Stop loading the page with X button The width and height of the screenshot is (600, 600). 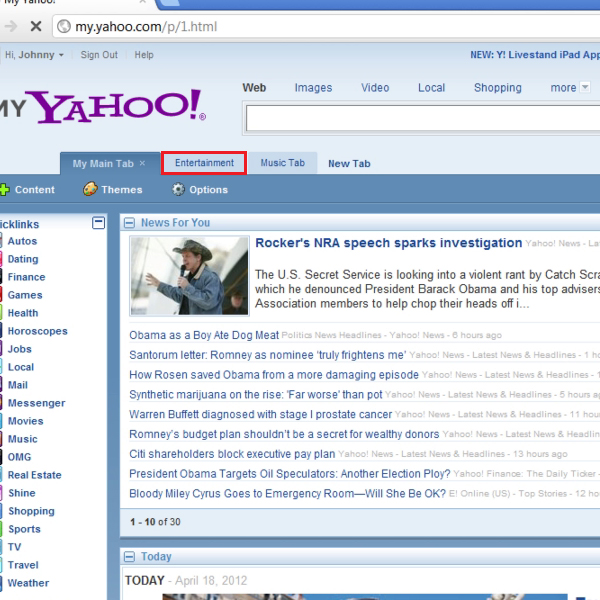36,26
